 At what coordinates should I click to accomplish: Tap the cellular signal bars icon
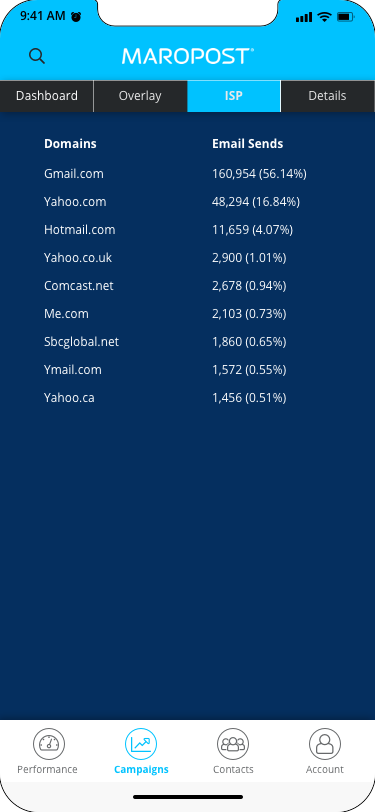pos(304,17)
